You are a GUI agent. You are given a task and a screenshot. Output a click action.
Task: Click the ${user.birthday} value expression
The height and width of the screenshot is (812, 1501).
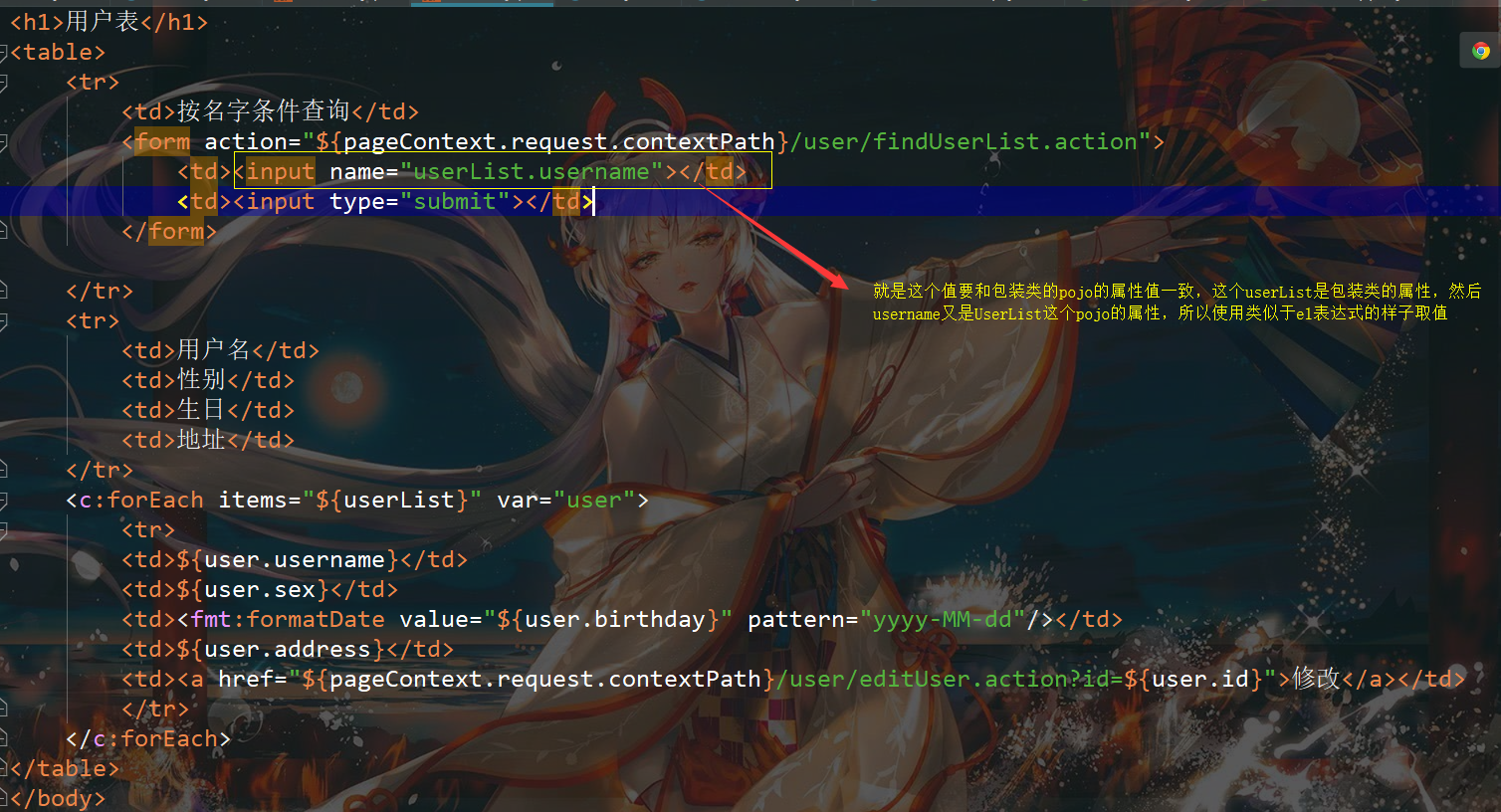click(x=608, y=619)
